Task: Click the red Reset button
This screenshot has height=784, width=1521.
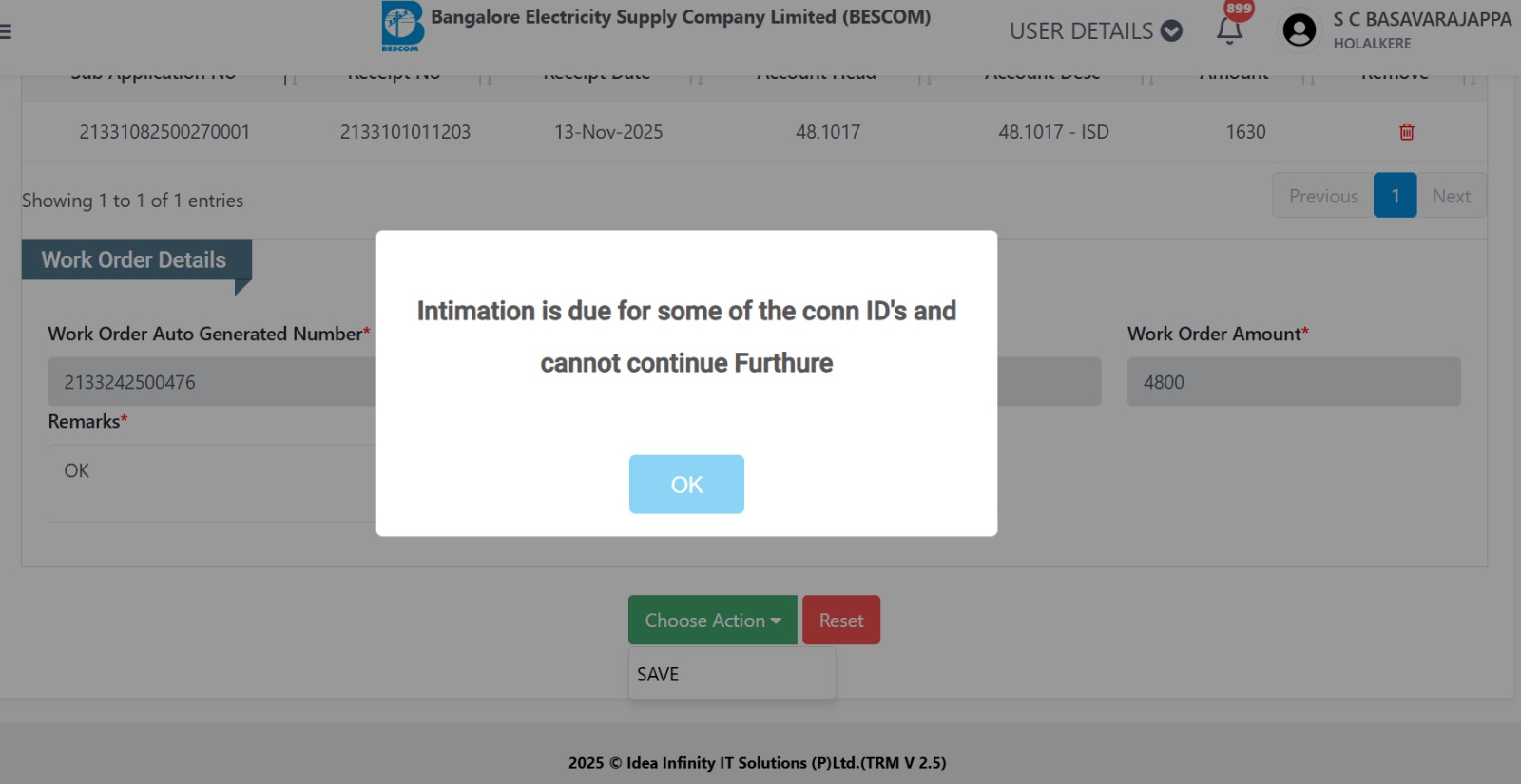Action: 841,621
